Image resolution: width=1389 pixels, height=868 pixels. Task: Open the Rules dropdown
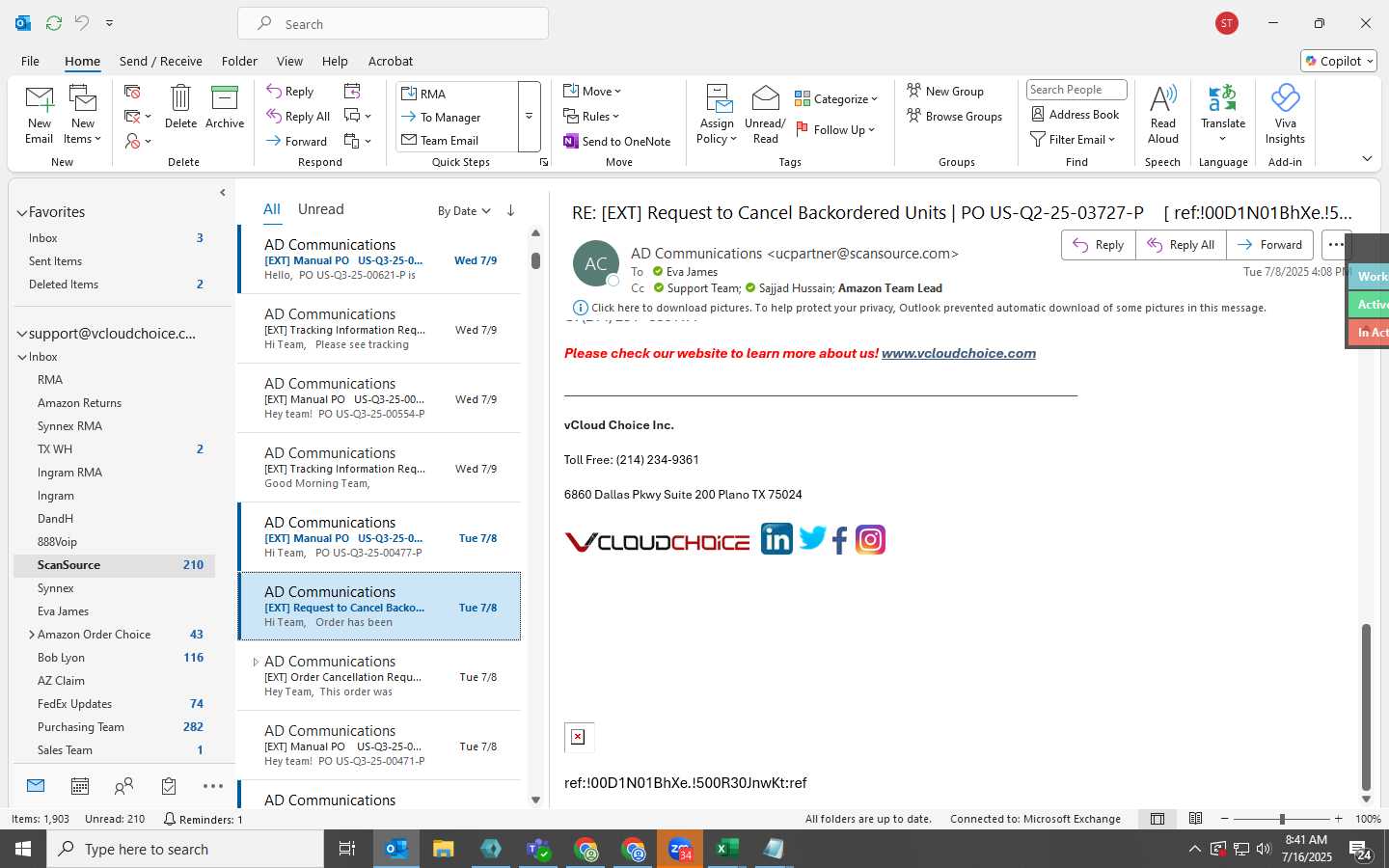click(x=591, y=117)
